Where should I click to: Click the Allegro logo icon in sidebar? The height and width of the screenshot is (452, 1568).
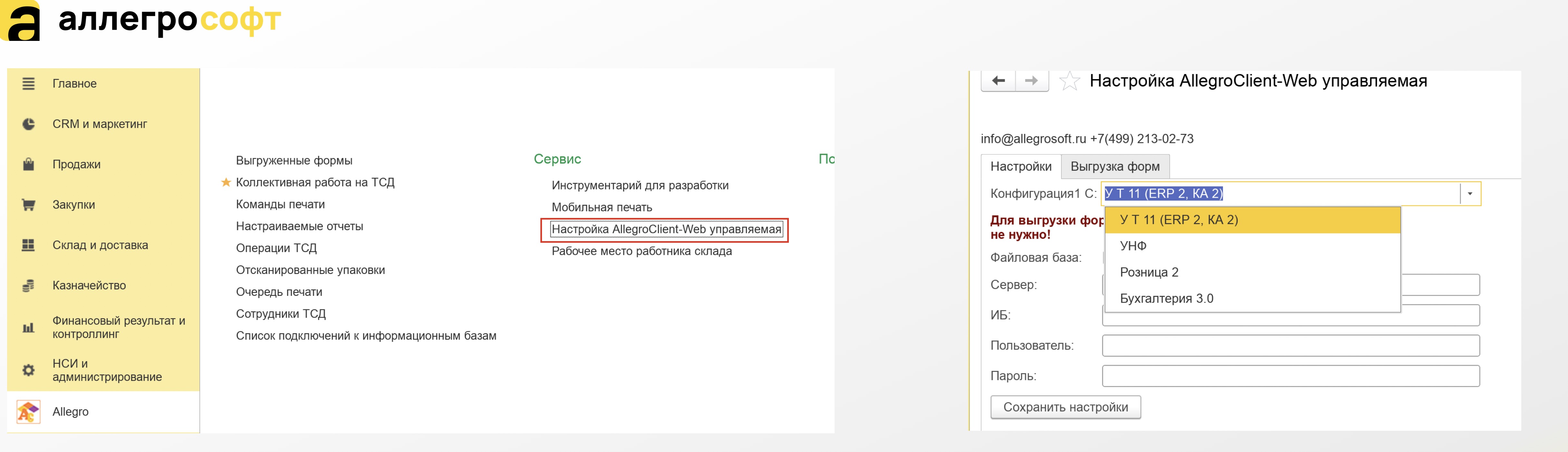pos(28,412)
